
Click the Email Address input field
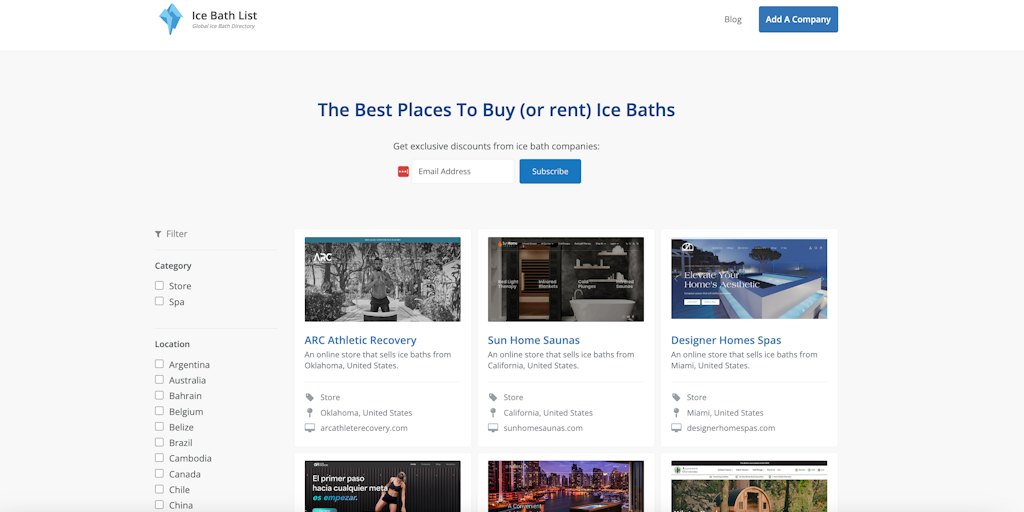pos(463,171)
